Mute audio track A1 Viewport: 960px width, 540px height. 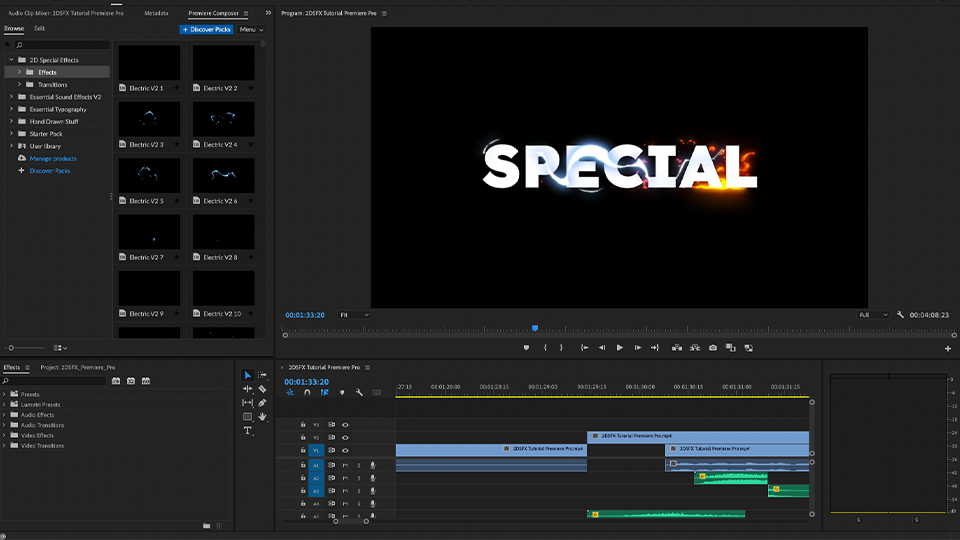pos(345,465)
